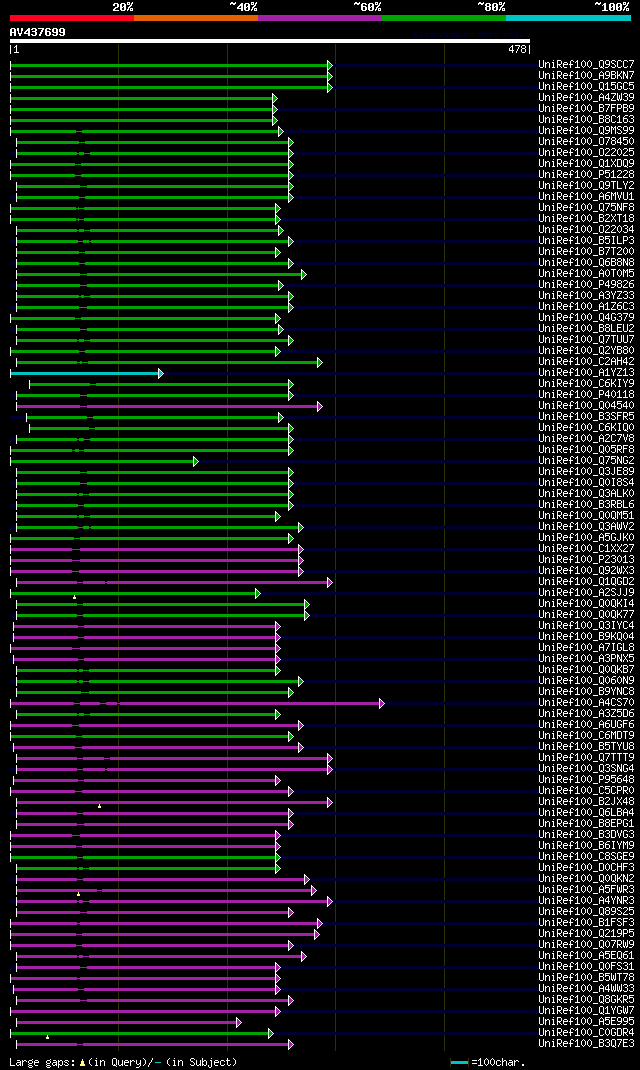640x1070 pixels.
Task: Select the UniRef100_B8EPG1 label
Action: 586,824
